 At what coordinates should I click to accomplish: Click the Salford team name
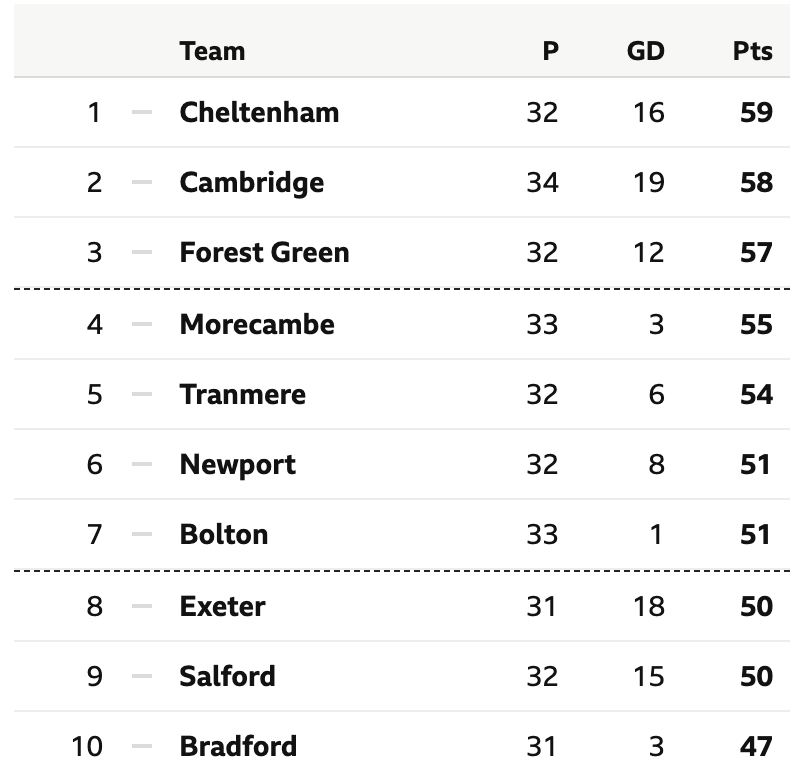pos(227,676)
